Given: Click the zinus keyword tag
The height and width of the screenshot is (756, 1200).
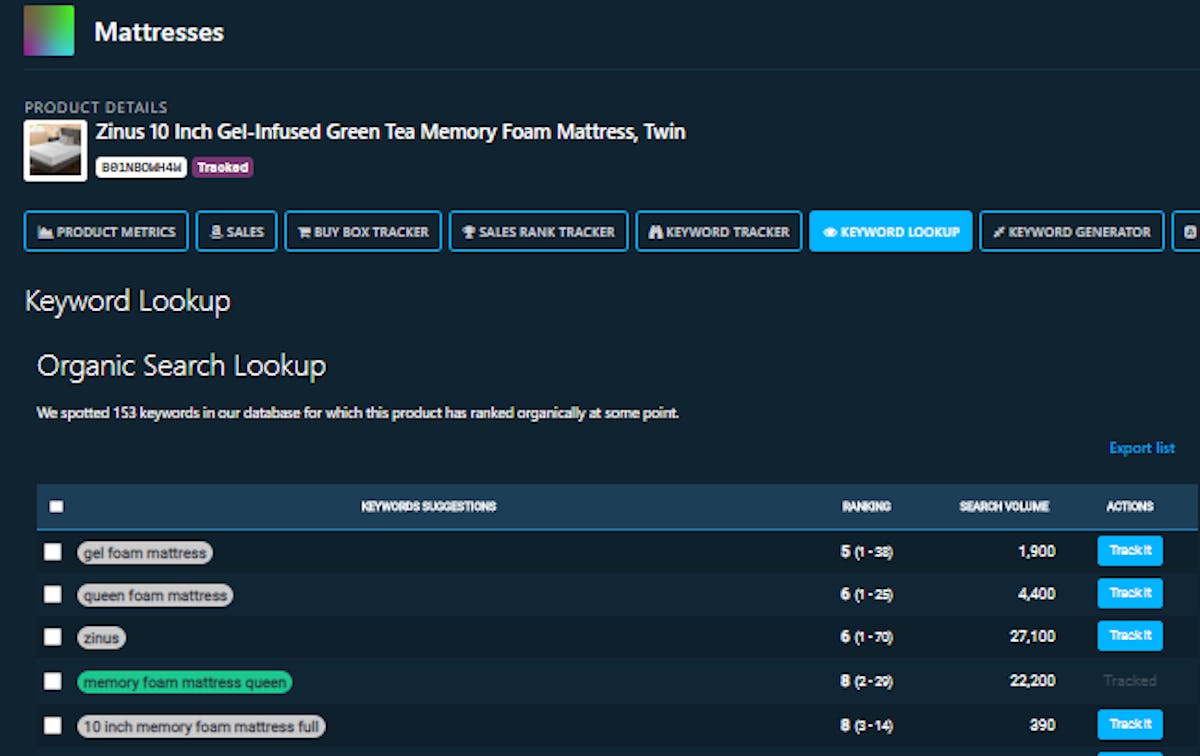Looking at the screenshot, I should (102, 637).
